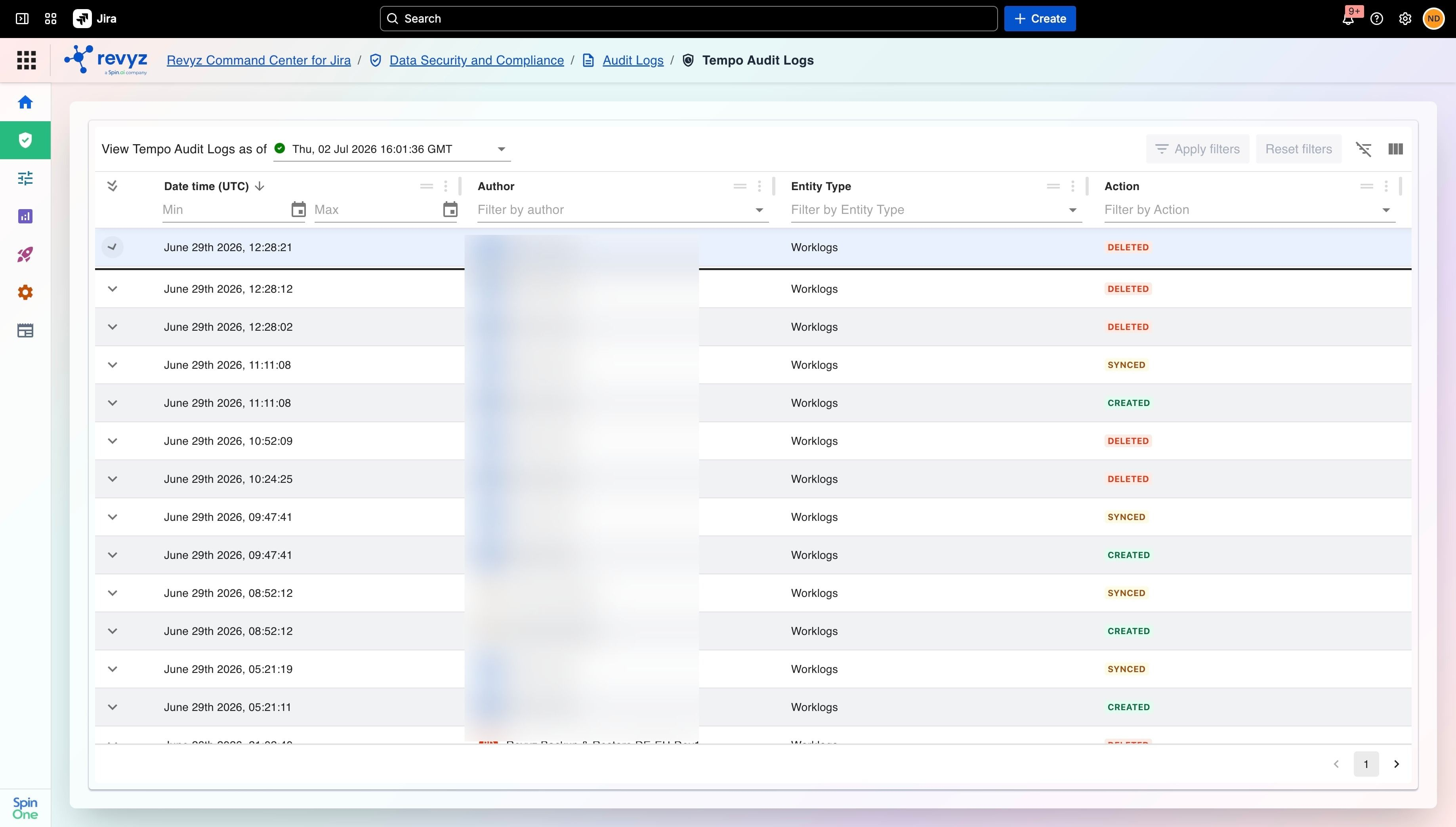This screenshot has width=1456, height=827.
Task: Open the rocket sidebar icon
Action: coord(25,254)
